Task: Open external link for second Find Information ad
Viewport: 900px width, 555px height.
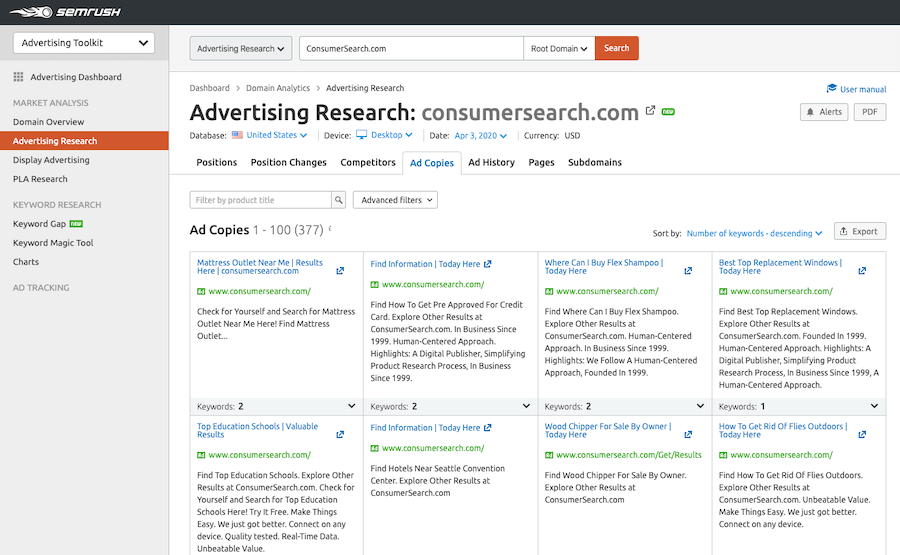Action: 487,428
